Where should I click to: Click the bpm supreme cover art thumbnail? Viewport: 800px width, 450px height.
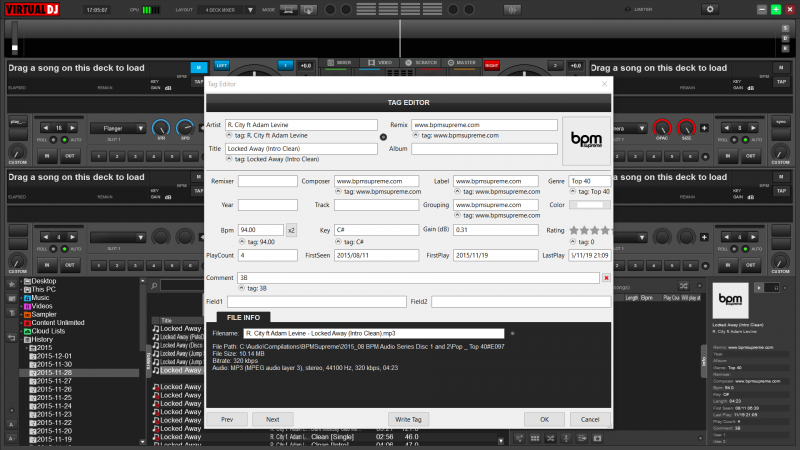click(x=586, y=138)
